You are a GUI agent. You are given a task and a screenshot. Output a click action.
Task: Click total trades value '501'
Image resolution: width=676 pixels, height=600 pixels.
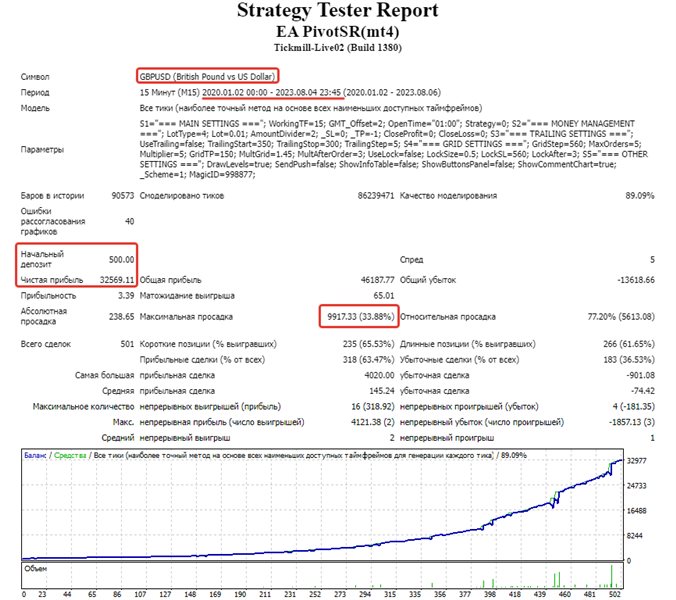[x=128, y=344]
